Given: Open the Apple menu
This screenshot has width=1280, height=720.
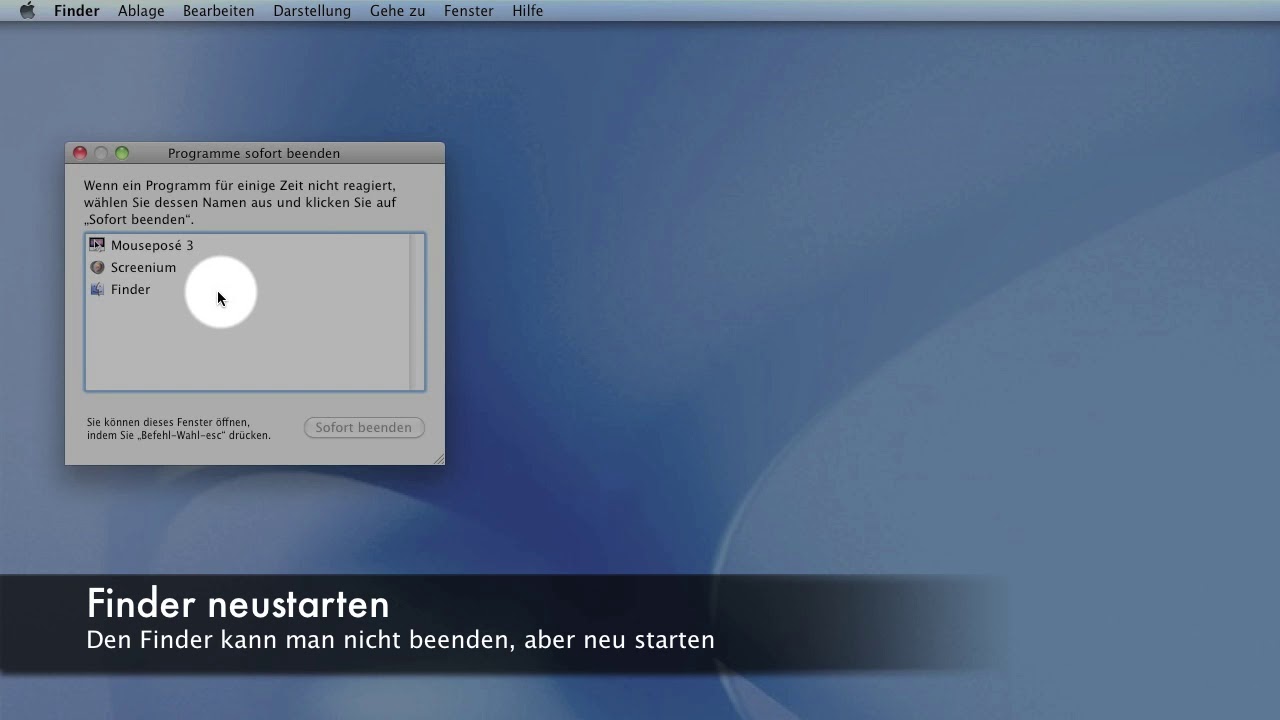Looking at the screenshot, I should 27,11.
